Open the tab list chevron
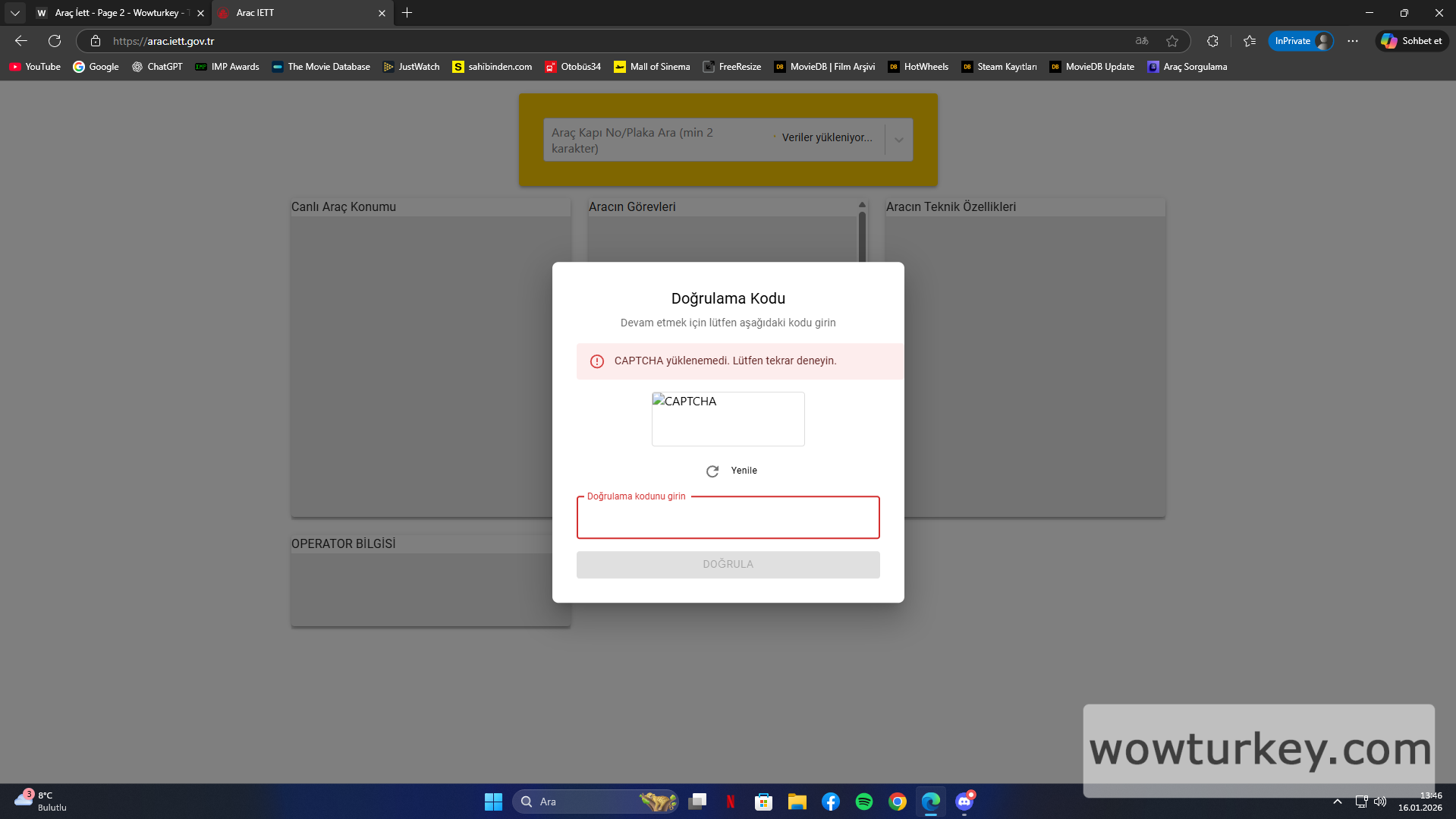This screenshot has height=819, width=1456. click(14, 13)
